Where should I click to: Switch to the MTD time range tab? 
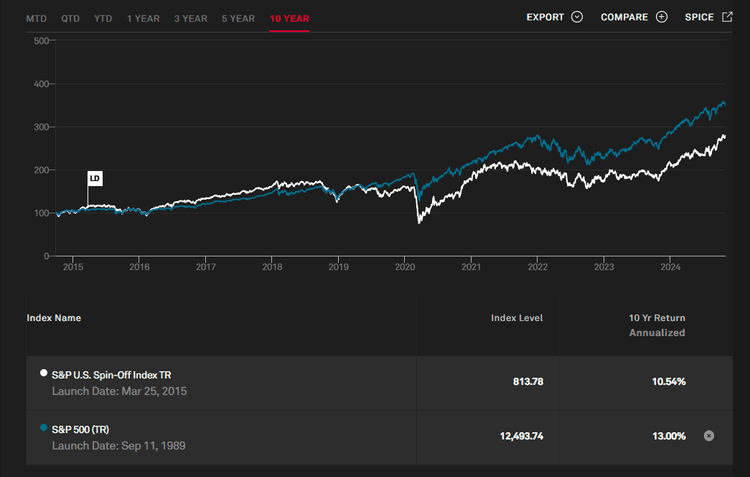pyautogui.click(x=36, y=19)
